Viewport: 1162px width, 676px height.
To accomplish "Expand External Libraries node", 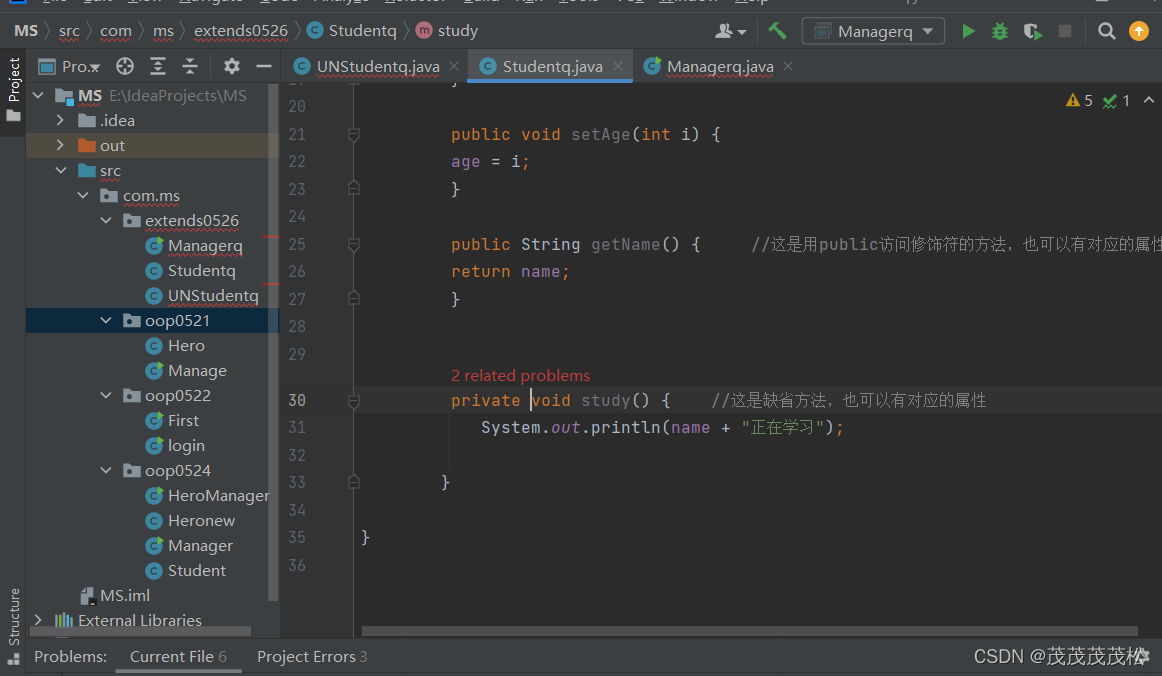I will point(39,620).
